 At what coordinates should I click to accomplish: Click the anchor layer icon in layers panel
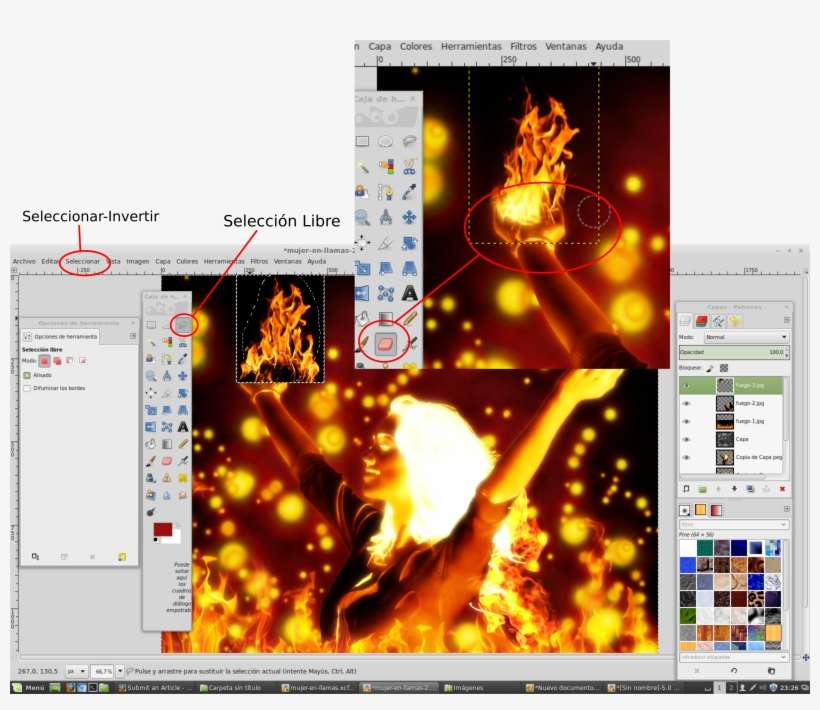[x=765, y=488]
